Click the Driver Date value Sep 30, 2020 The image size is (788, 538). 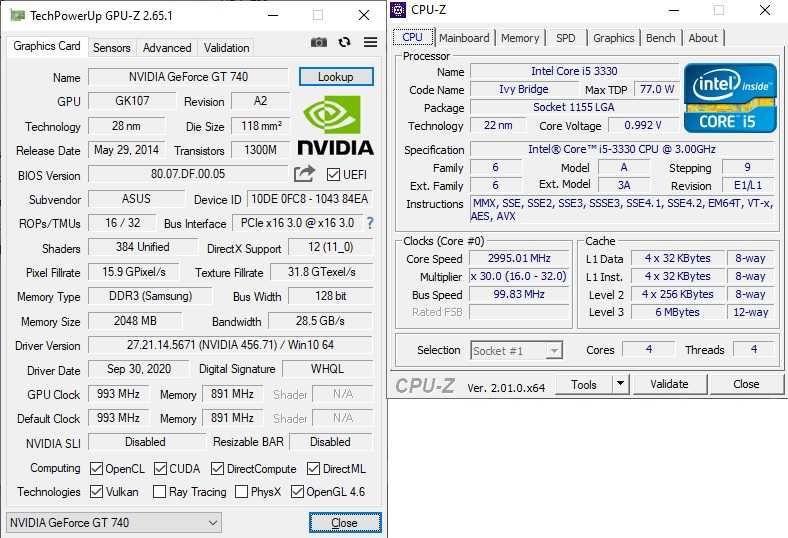pyautogui.click(x=139, y=369)
